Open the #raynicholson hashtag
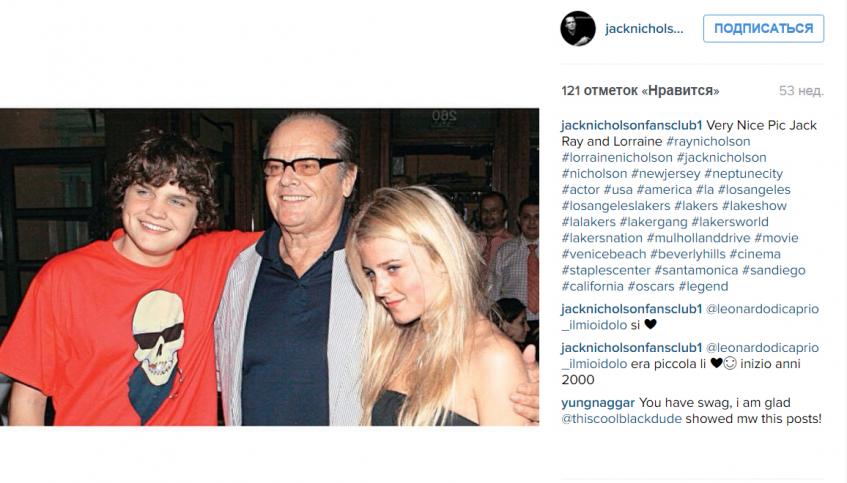 [x=708, y=142]
